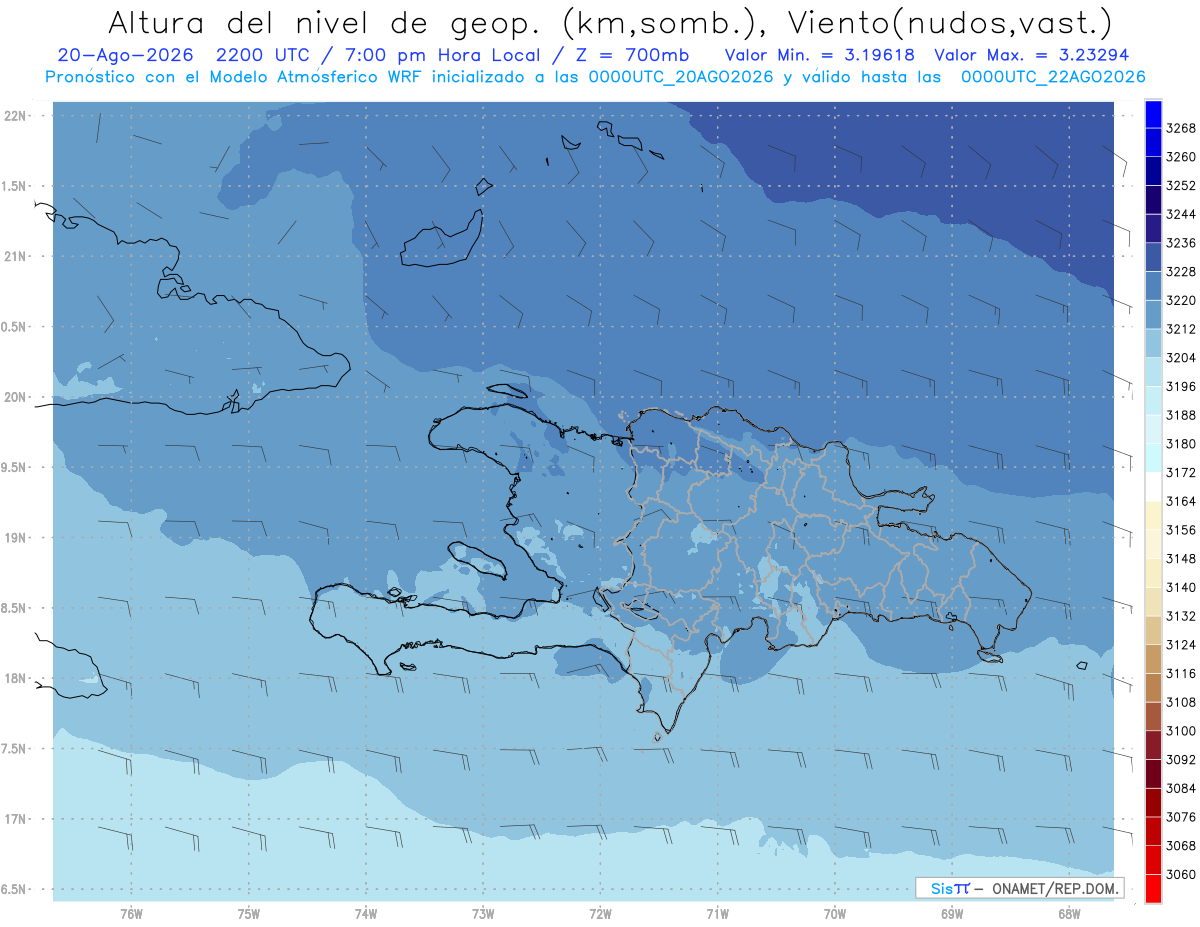This screenshot has width=1200, height=927.
Task: Click the '3172' legend value
Action: (x=1180, y=473)
